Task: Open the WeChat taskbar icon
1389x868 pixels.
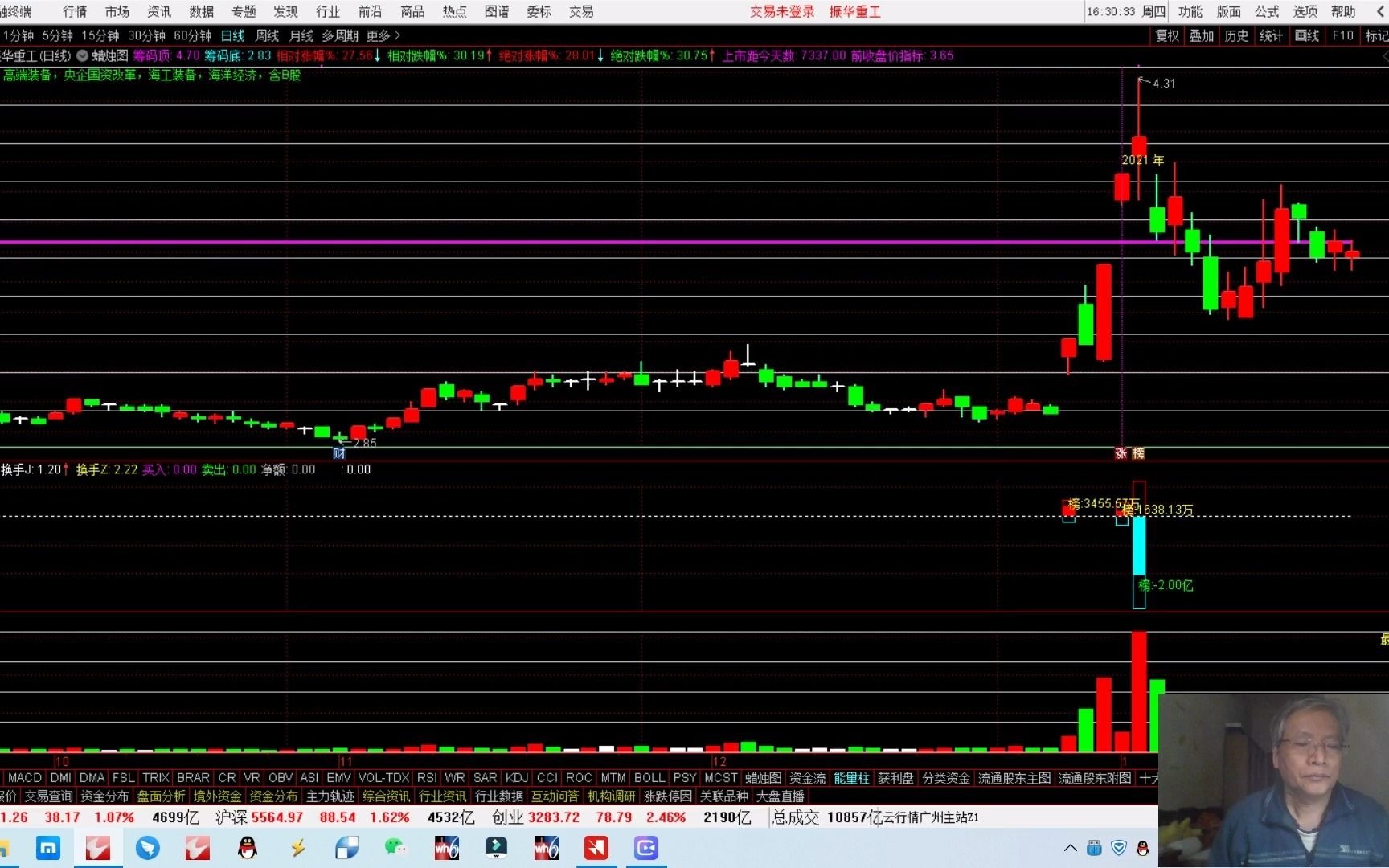Action: pyautogui.click(x=396, y=847)
